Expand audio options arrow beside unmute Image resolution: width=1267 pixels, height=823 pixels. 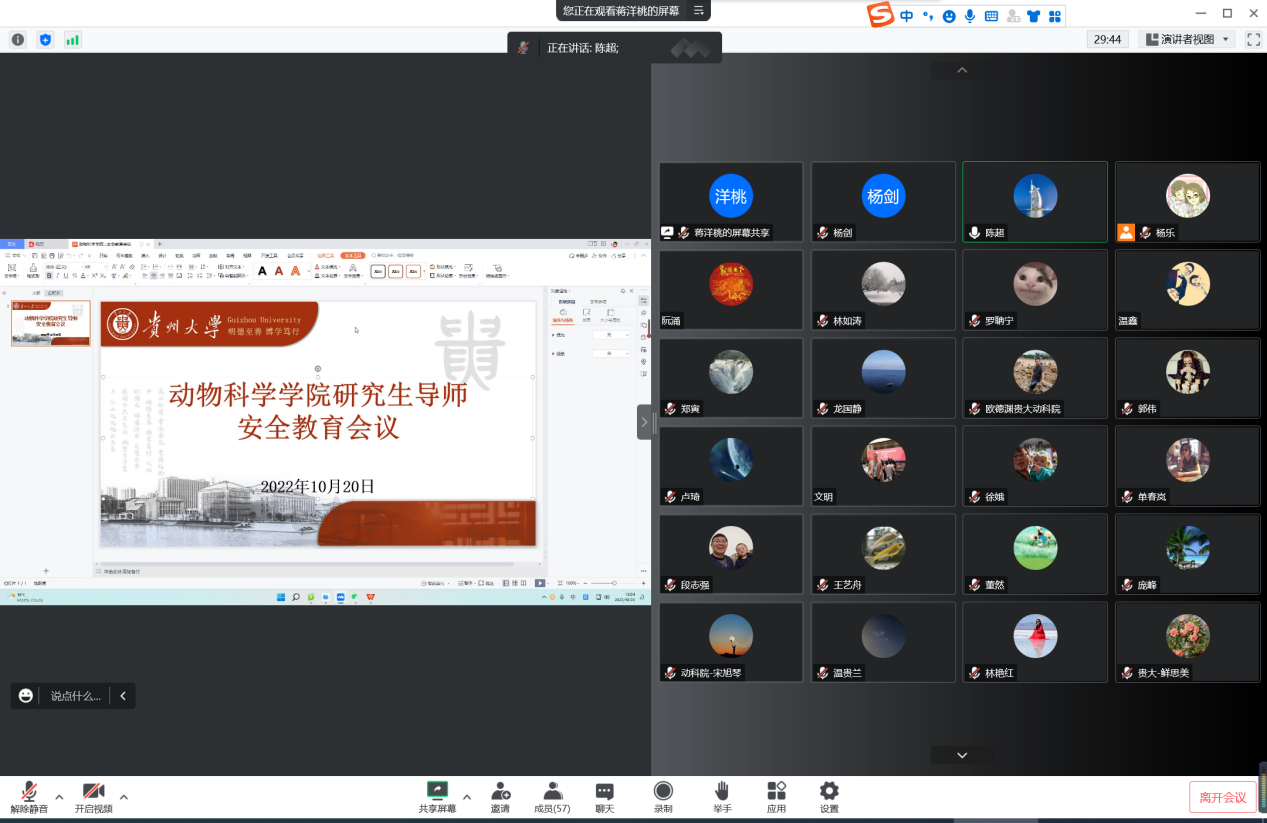pos(59,797)
